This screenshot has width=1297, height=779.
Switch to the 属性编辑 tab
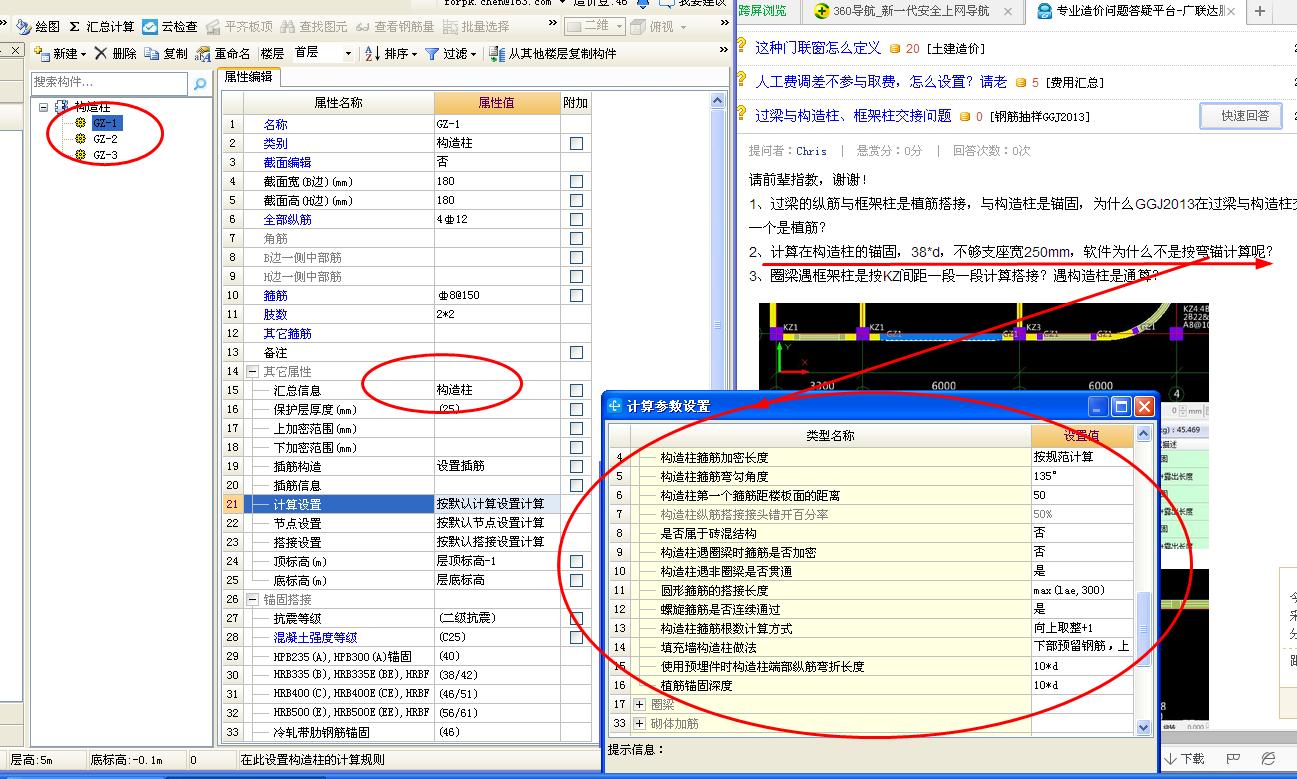point(248,76)
